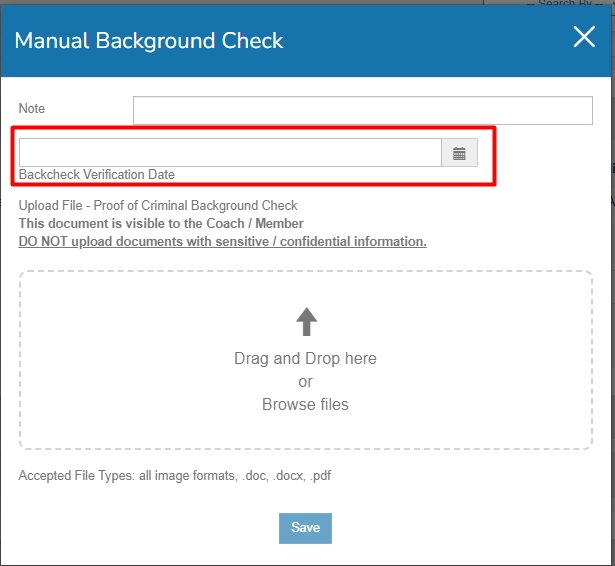Click the Browse files link
Image resolution: width=615 pixels, height=566 pixels.
click(305, 405)
